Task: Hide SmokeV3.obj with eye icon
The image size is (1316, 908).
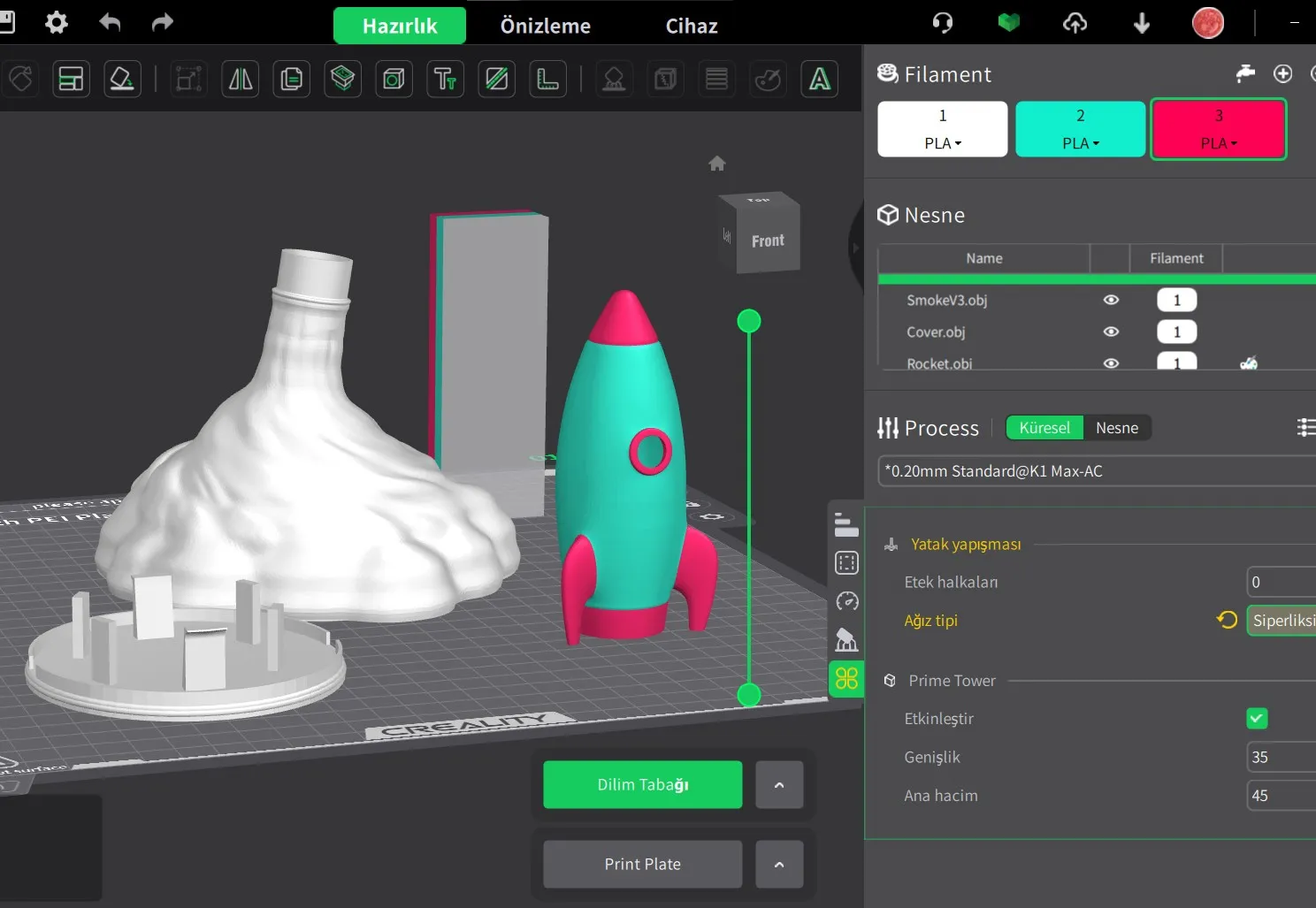Action: pos(1111,300)
